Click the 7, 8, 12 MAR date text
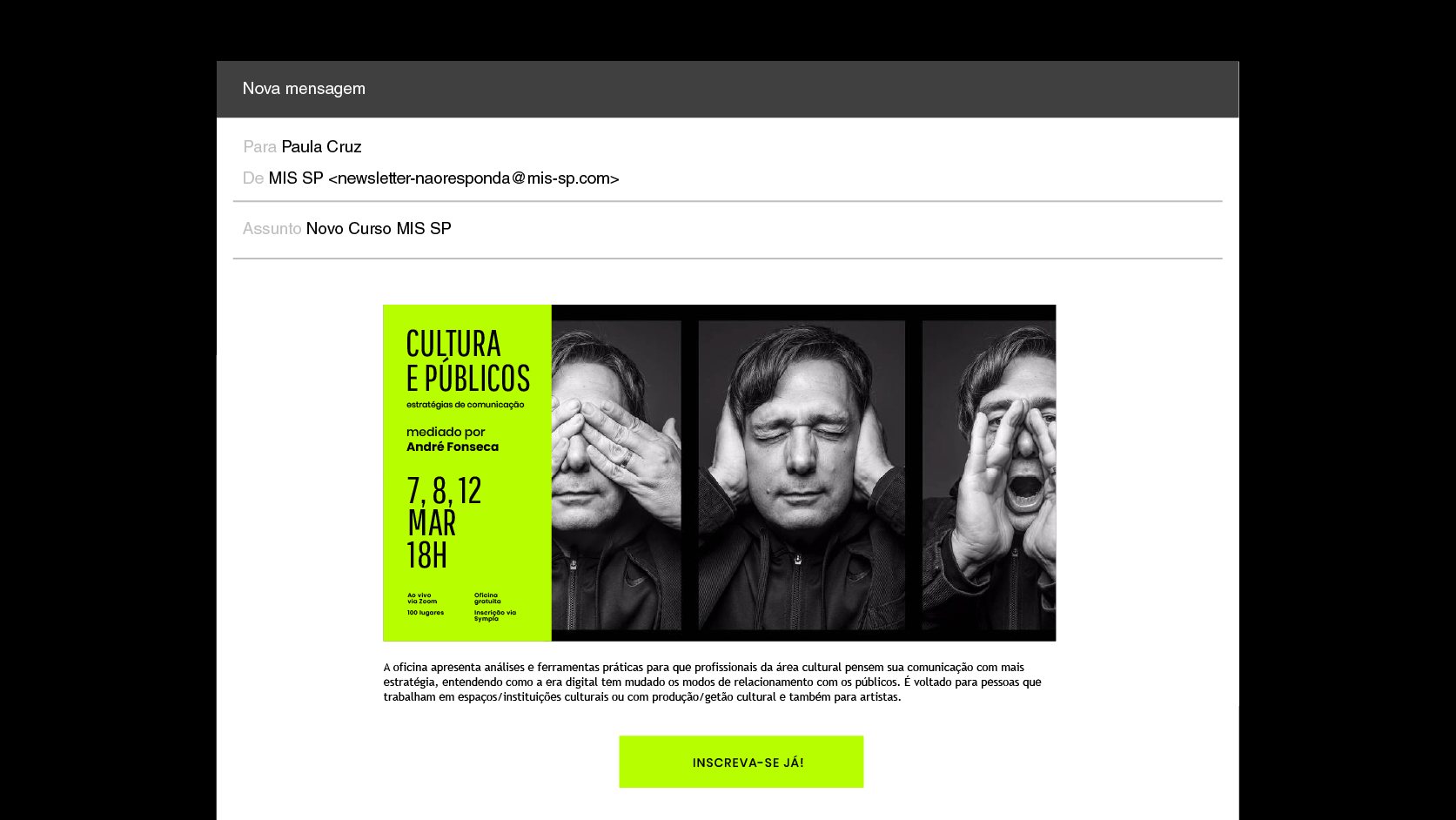 [444, 506]
